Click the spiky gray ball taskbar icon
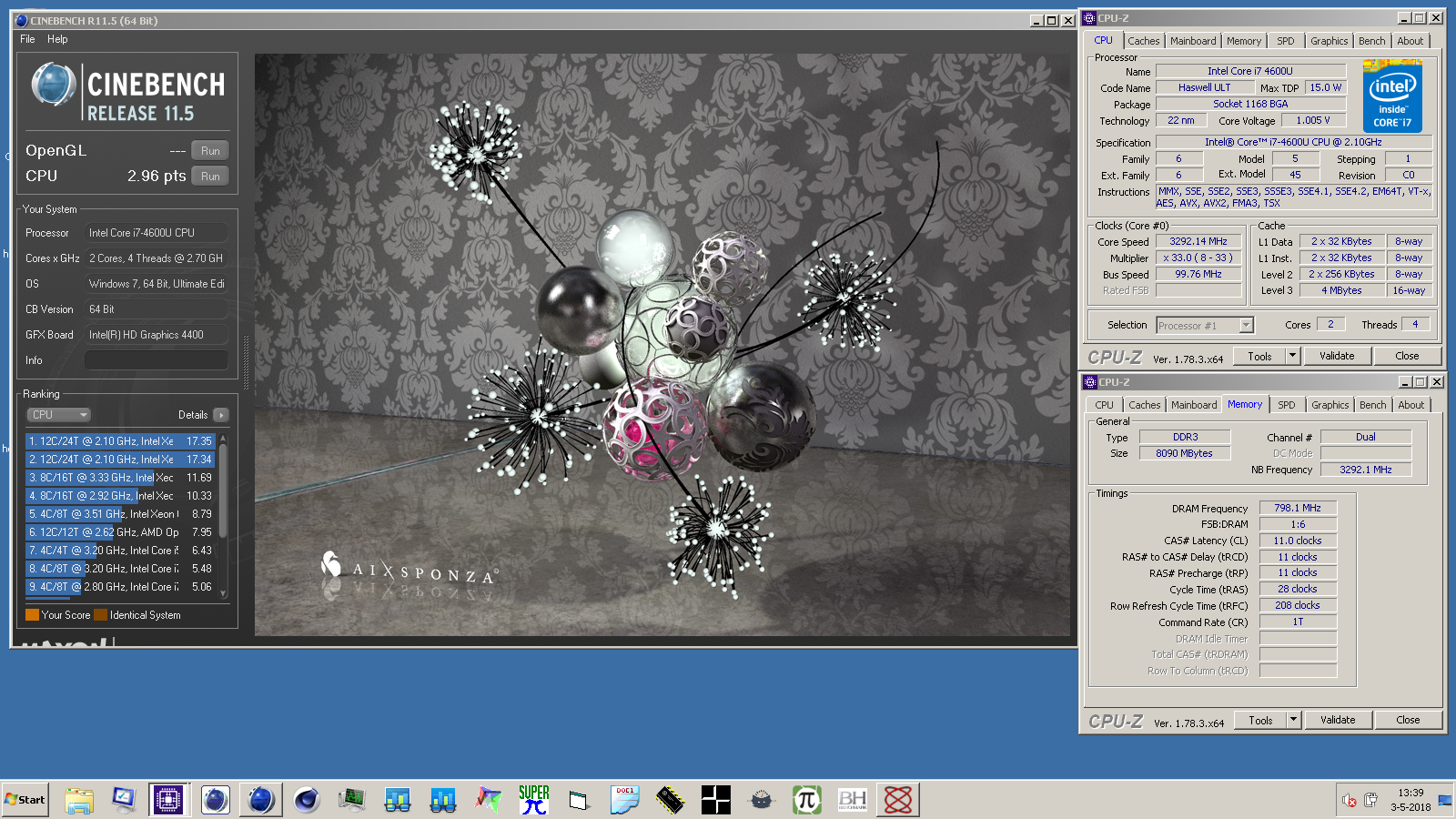The image size is (1456, 819). pyautogui.click(x=762, y=800)
